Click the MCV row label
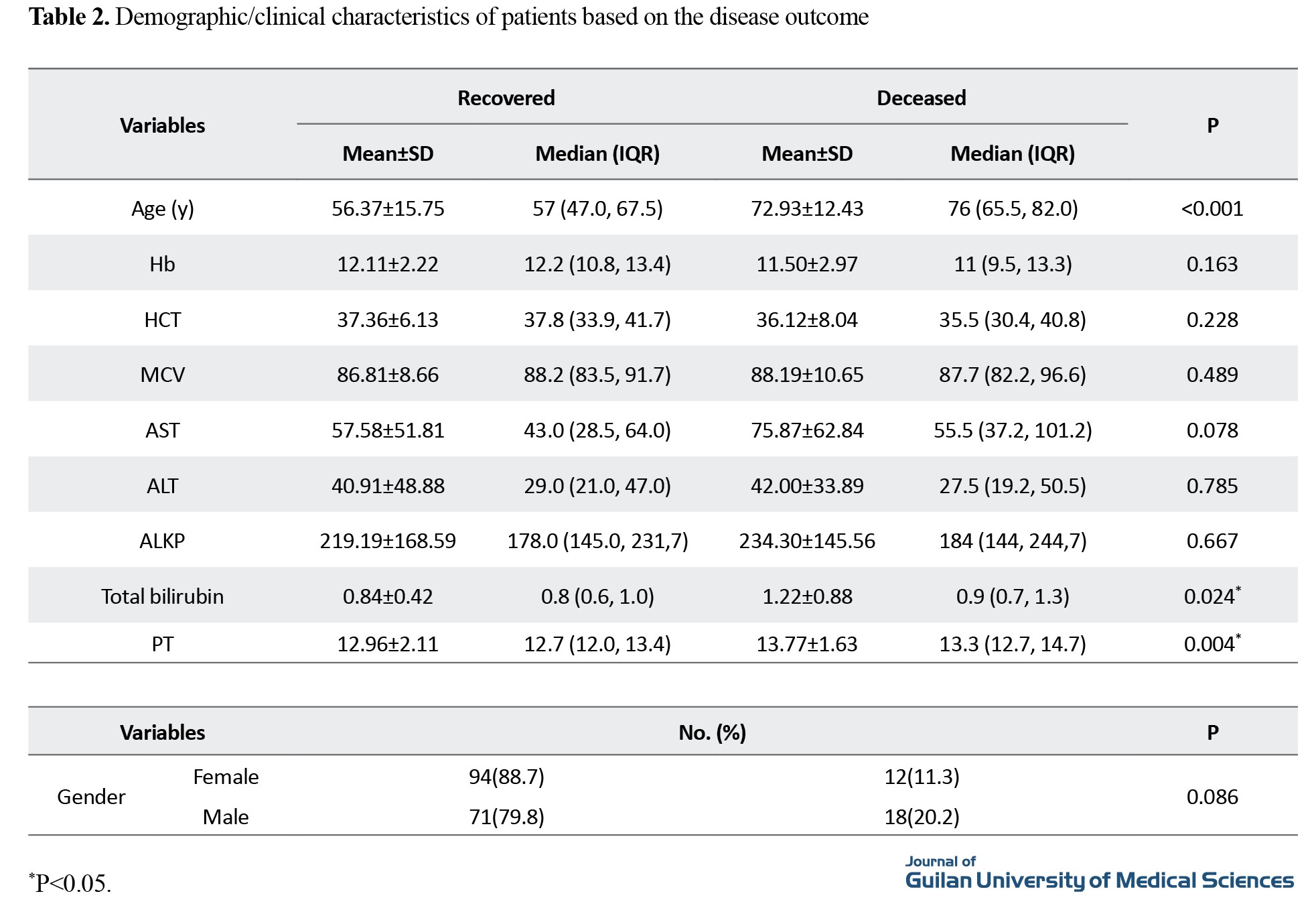This screenshot has width=1316, height=916. [162, 375]
